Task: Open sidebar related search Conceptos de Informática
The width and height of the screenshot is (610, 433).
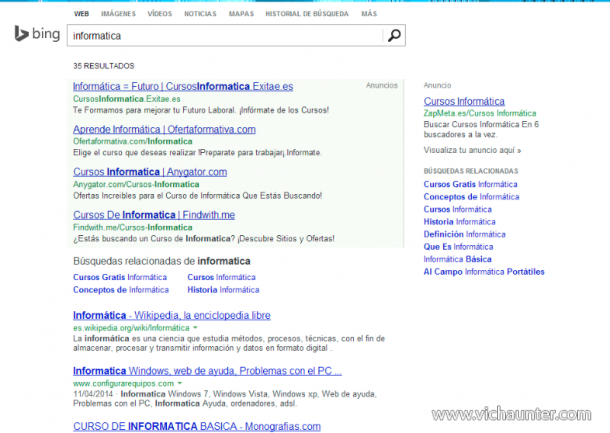Action: point(471,197)
